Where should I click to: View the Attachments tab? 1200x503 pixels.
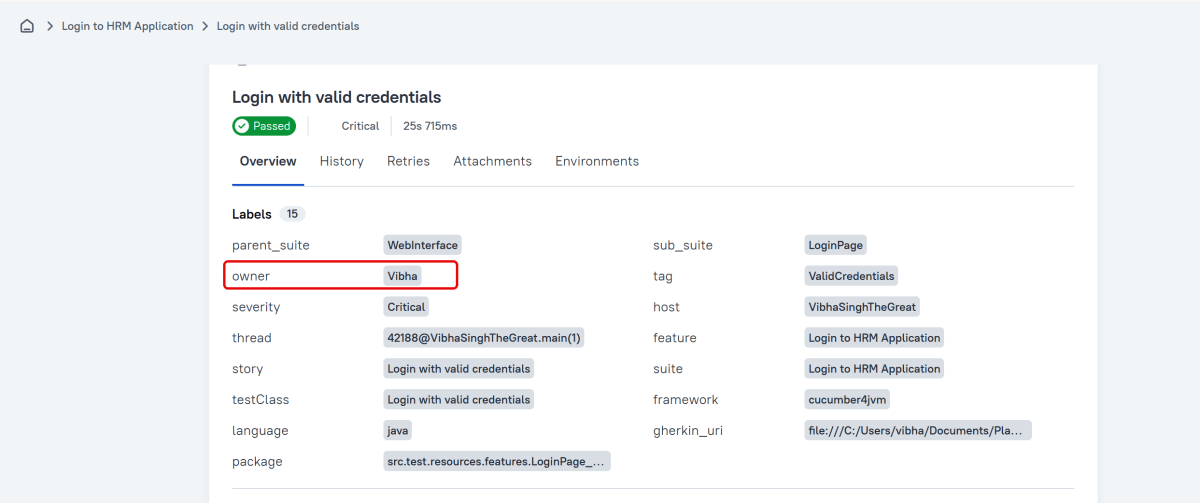click(x=492, y=161)
